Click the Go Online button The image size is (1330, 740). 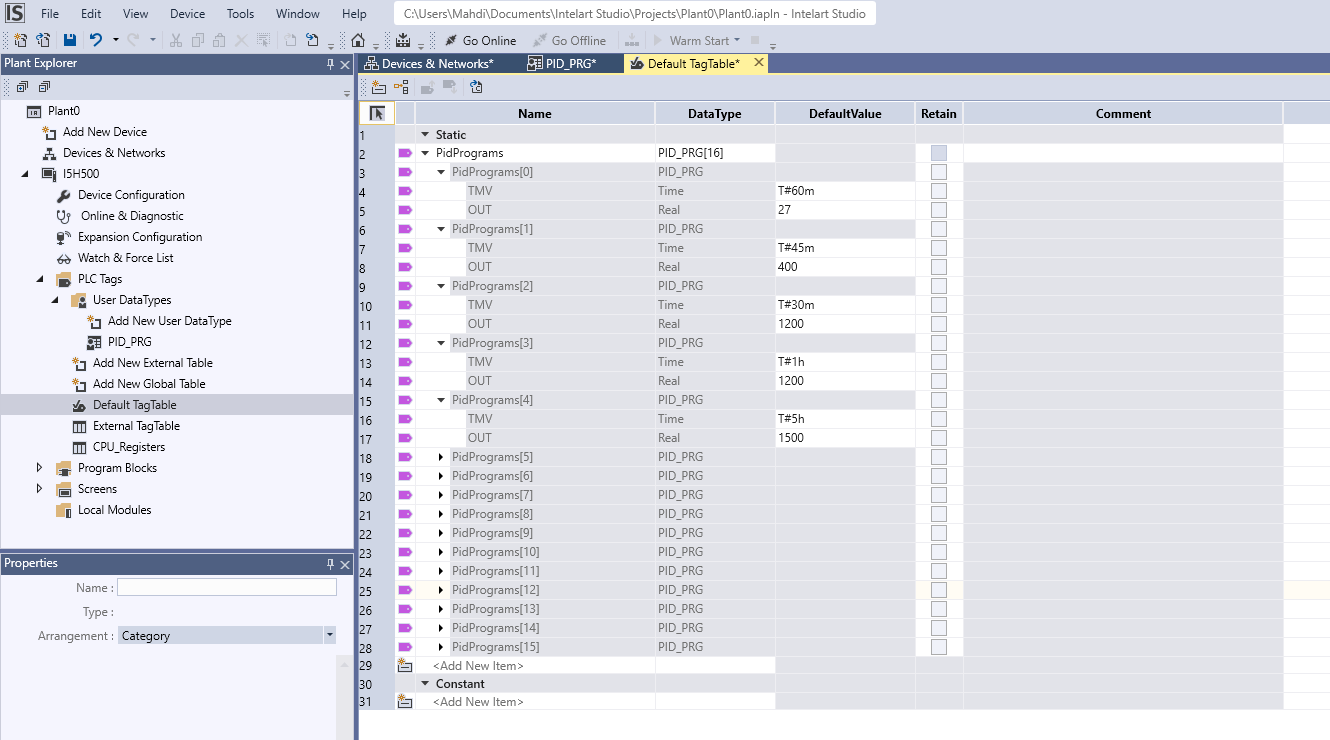479,40
